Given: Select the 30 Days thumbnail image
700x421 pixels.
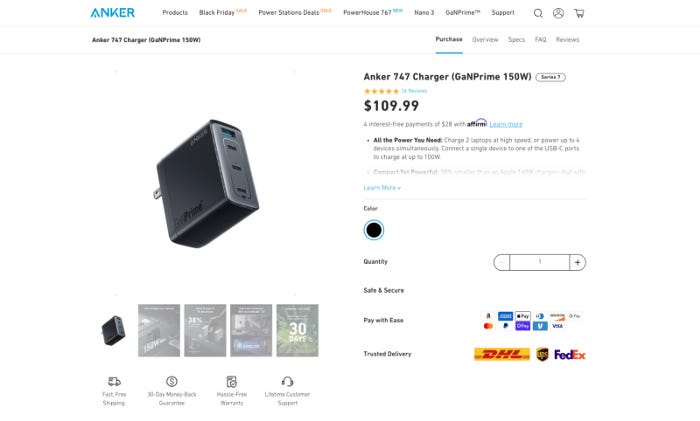Looking at the screenshot, I should point(297,330).
